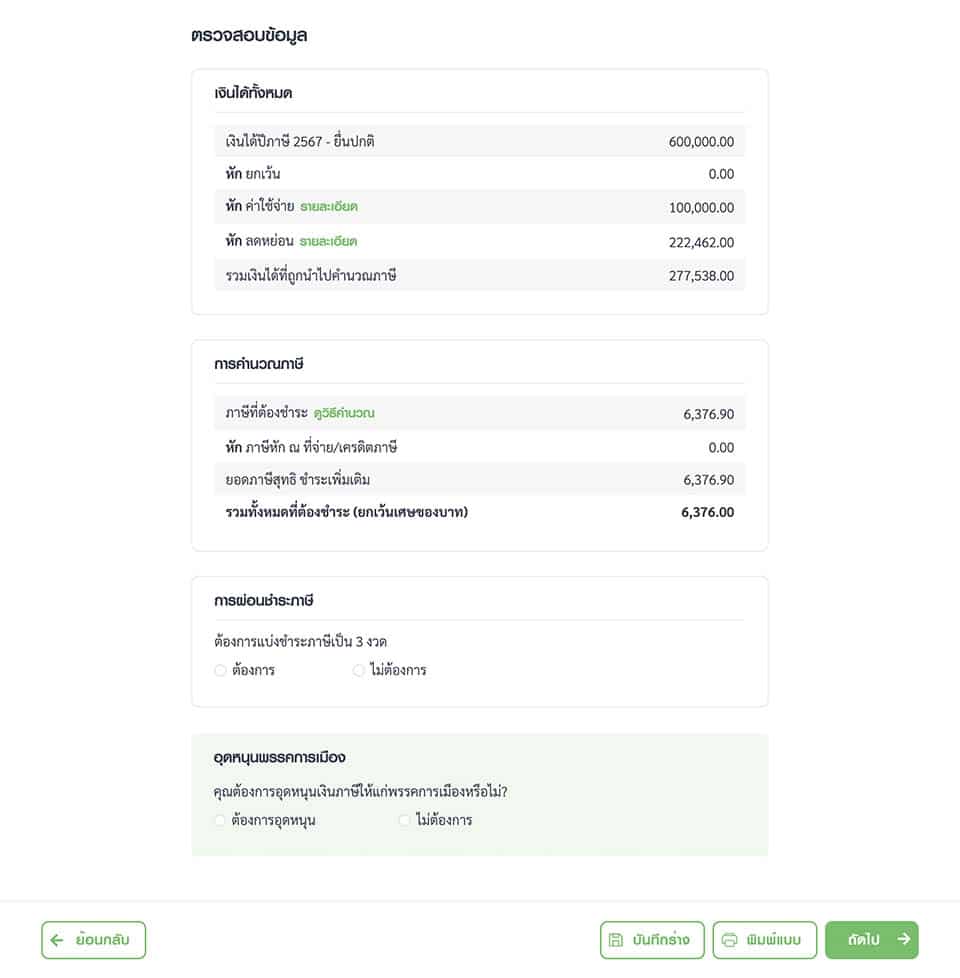Open the ดูวิธีคำนวณ link

click(x=344, y=413)
